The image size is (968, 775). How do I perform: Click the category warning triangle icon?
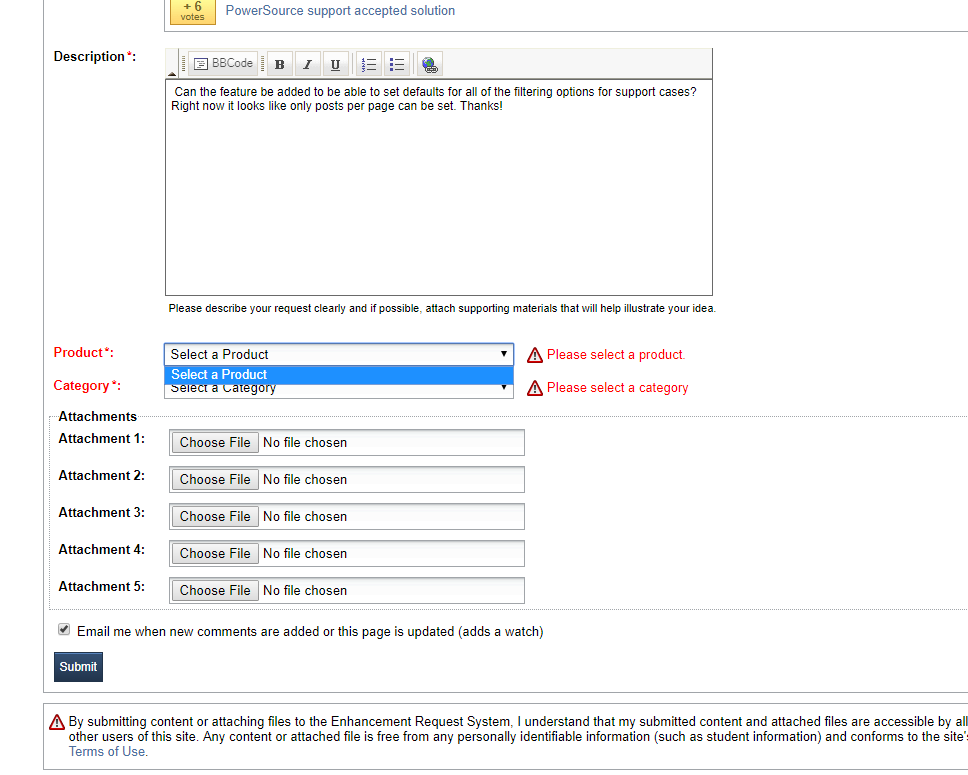(535, 388)
